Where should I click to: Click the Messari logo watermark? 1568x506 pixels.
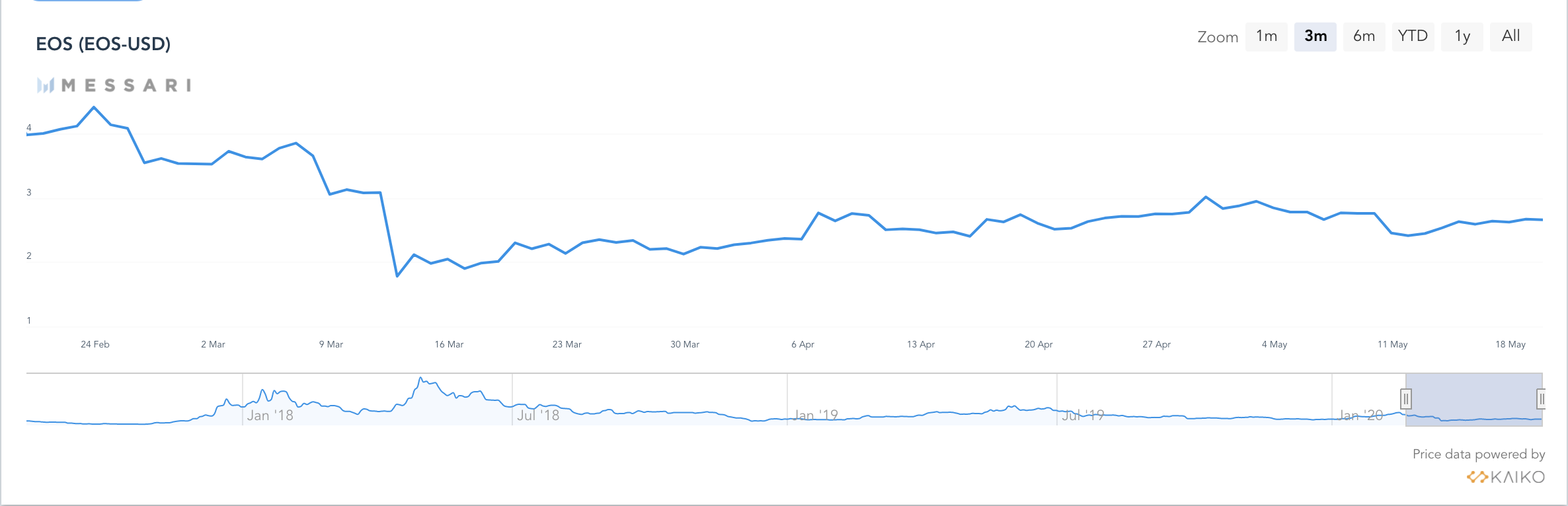[114, 85]
